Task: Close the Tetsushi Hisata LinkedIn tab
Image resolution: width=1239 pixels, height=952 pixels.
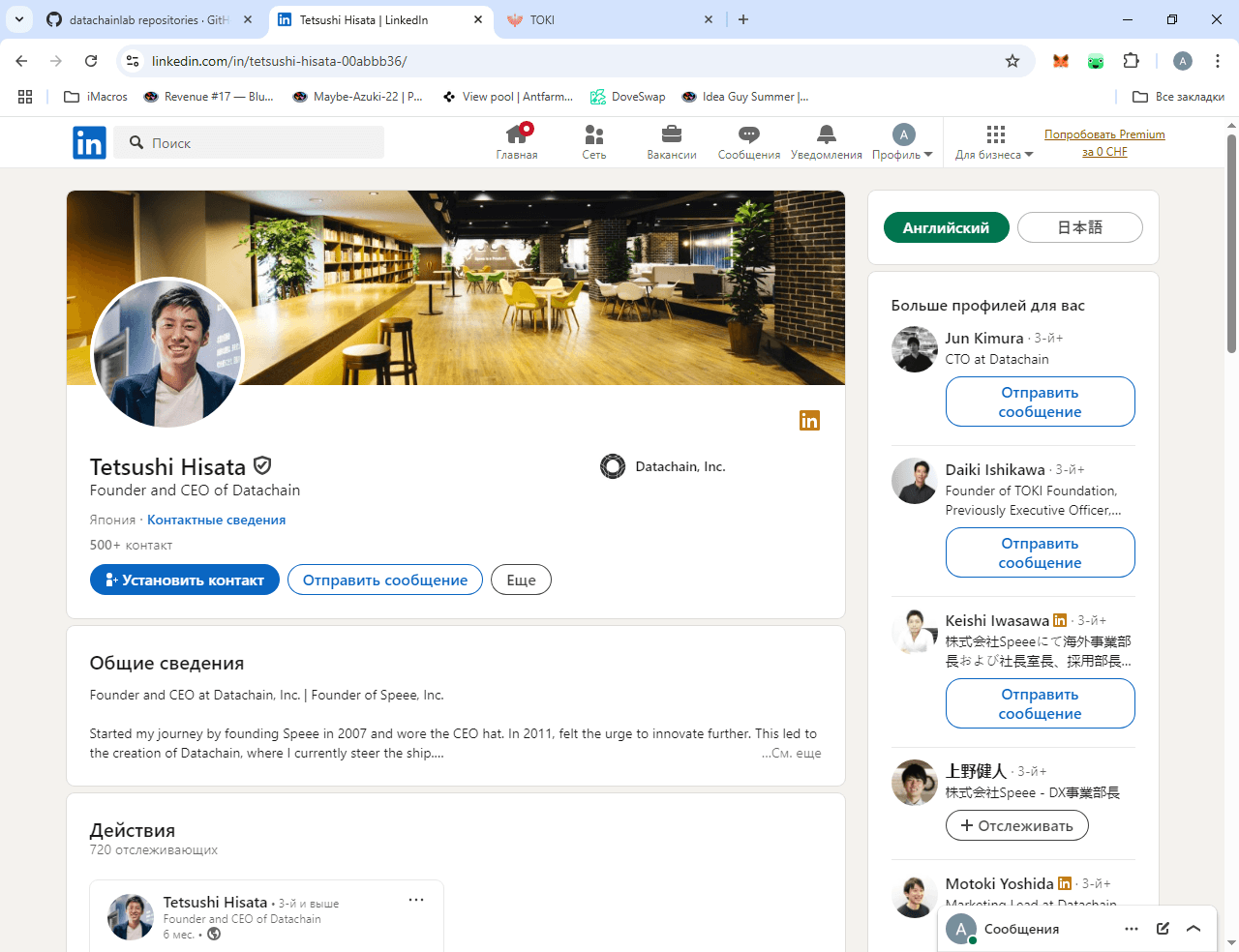Action: coord(478,19)
